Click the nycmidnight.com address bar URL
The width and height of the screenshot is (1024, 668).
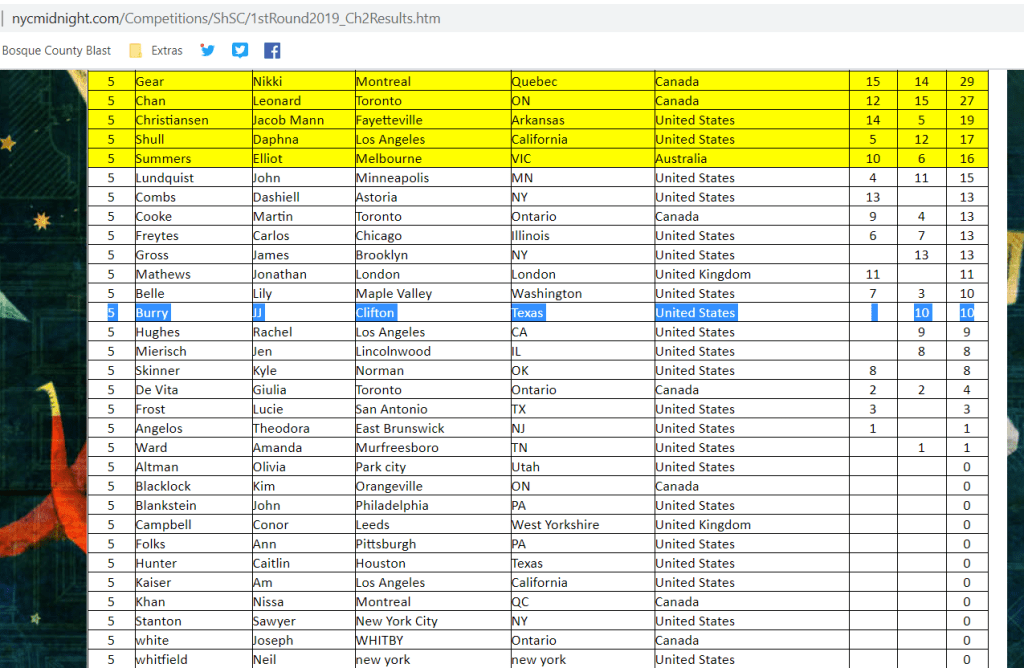coord(225,18)
